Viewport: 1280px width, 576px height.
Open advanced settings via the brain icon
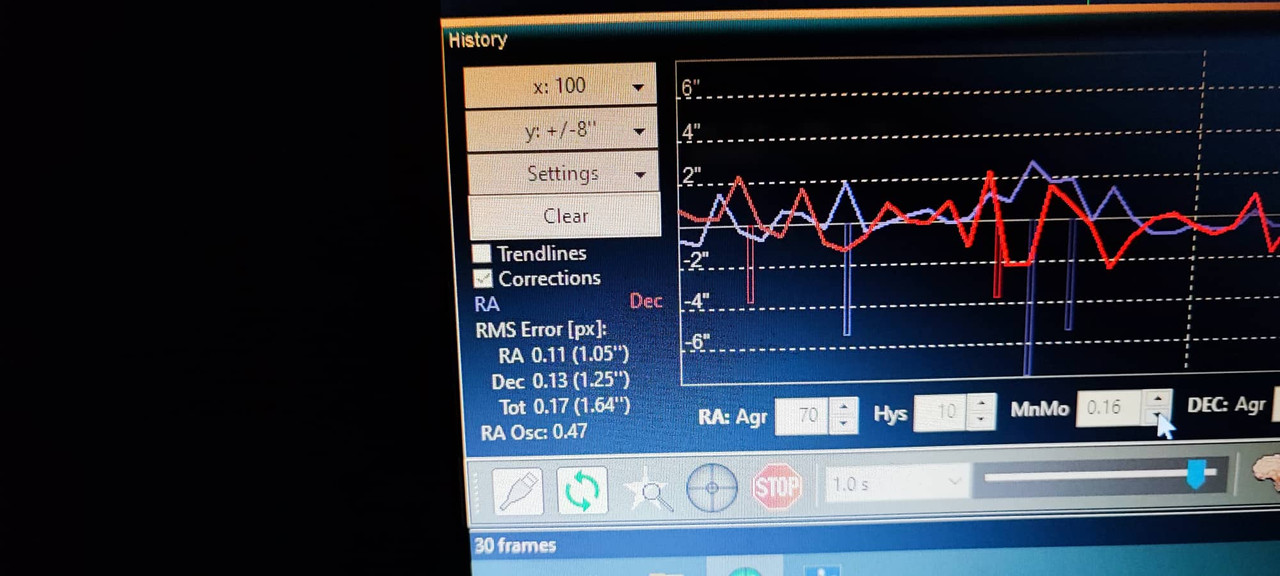pyautogui.click(x=1266, y=470)
